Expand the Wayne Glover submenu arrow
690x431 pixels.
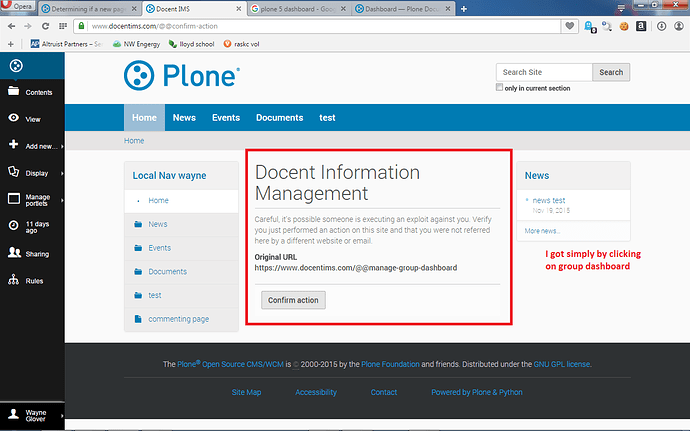click(62, 416)
